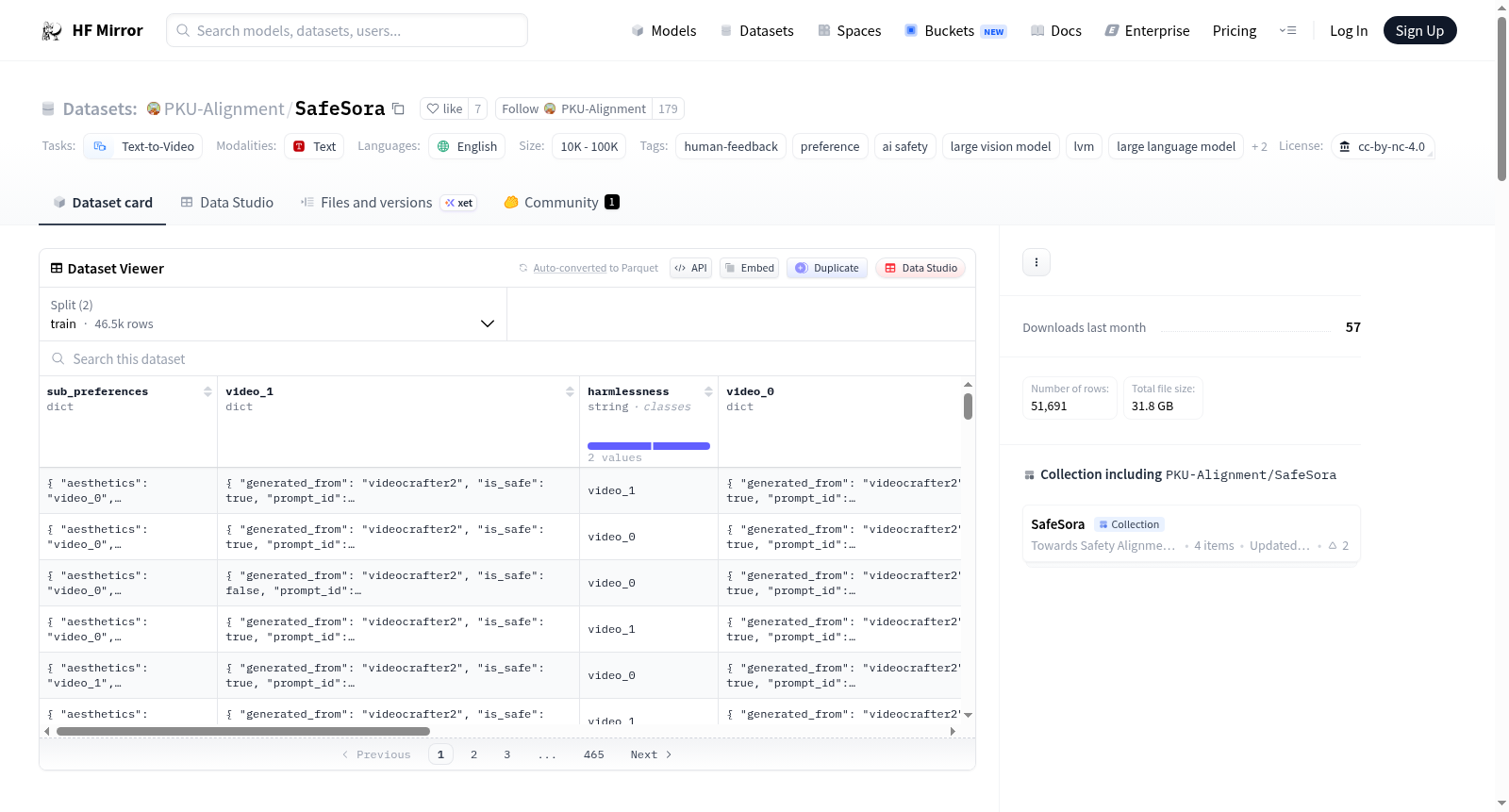Click Next page in pagination

(x=651, y=754)
